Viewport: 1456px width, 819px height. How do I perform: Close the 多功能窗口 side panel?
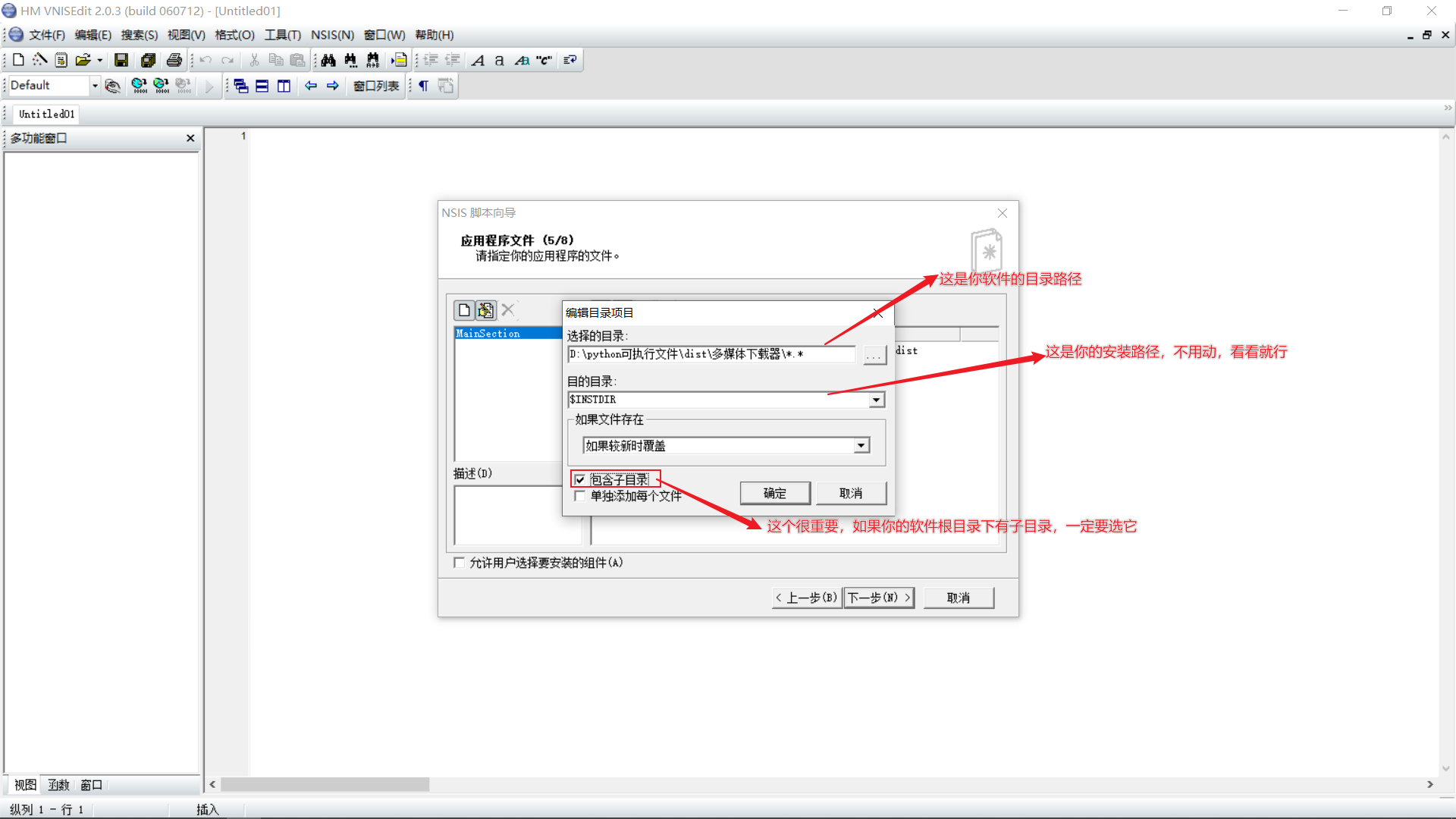pyautogui.click(x=190, y=138)
